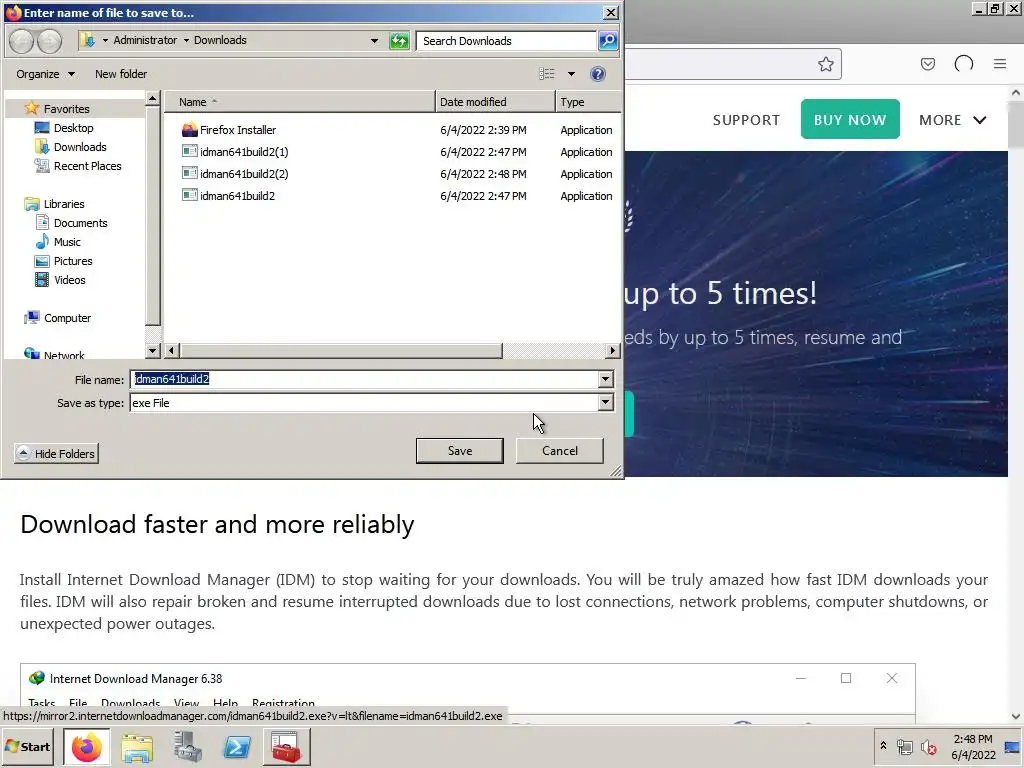Click the green refresh button beside address path
This screenshot has width=1024, height=768.
[x=399, y=41]
